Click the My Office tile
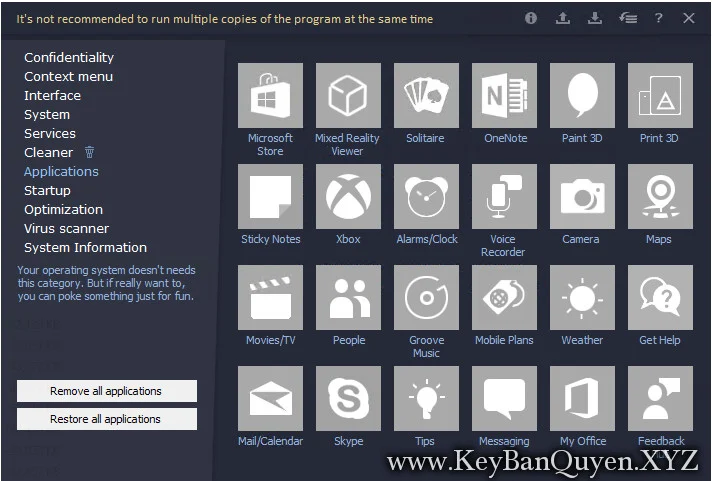This screenshot has width=712, height=481. pyautogui.click(x=583, y=398)
